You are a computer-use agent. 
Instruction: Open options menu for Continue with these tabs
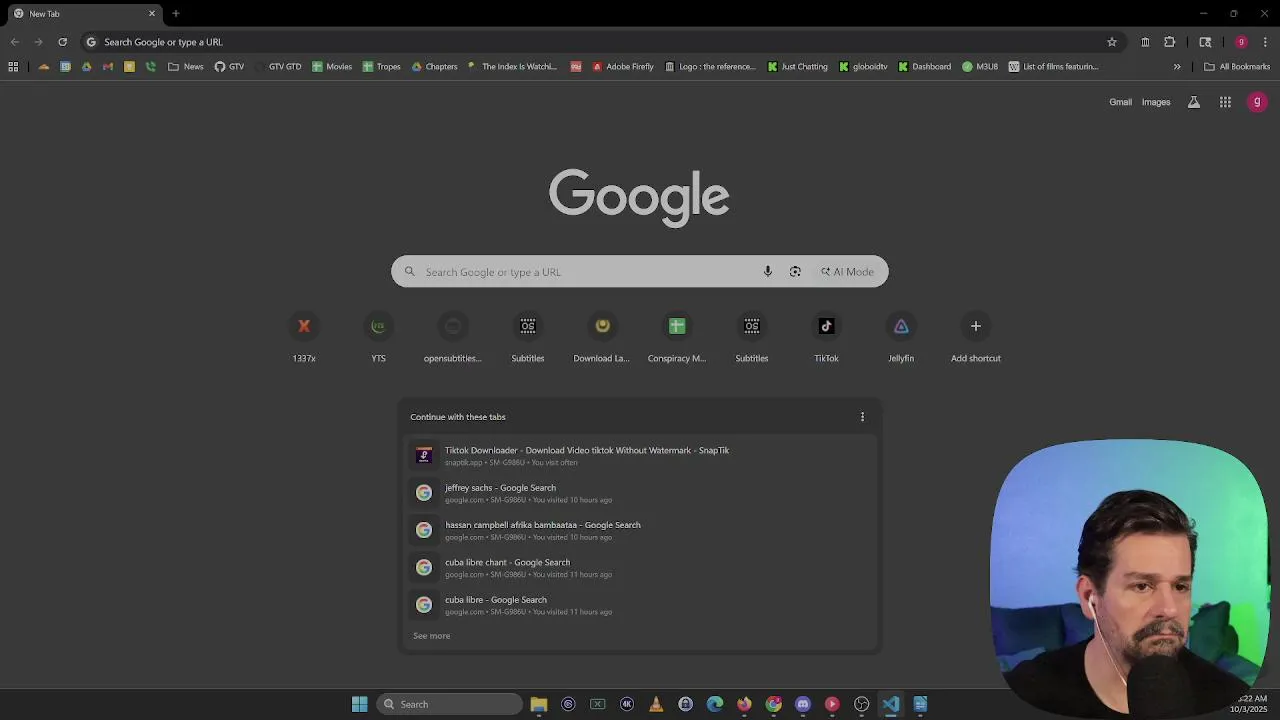(862, 417)
